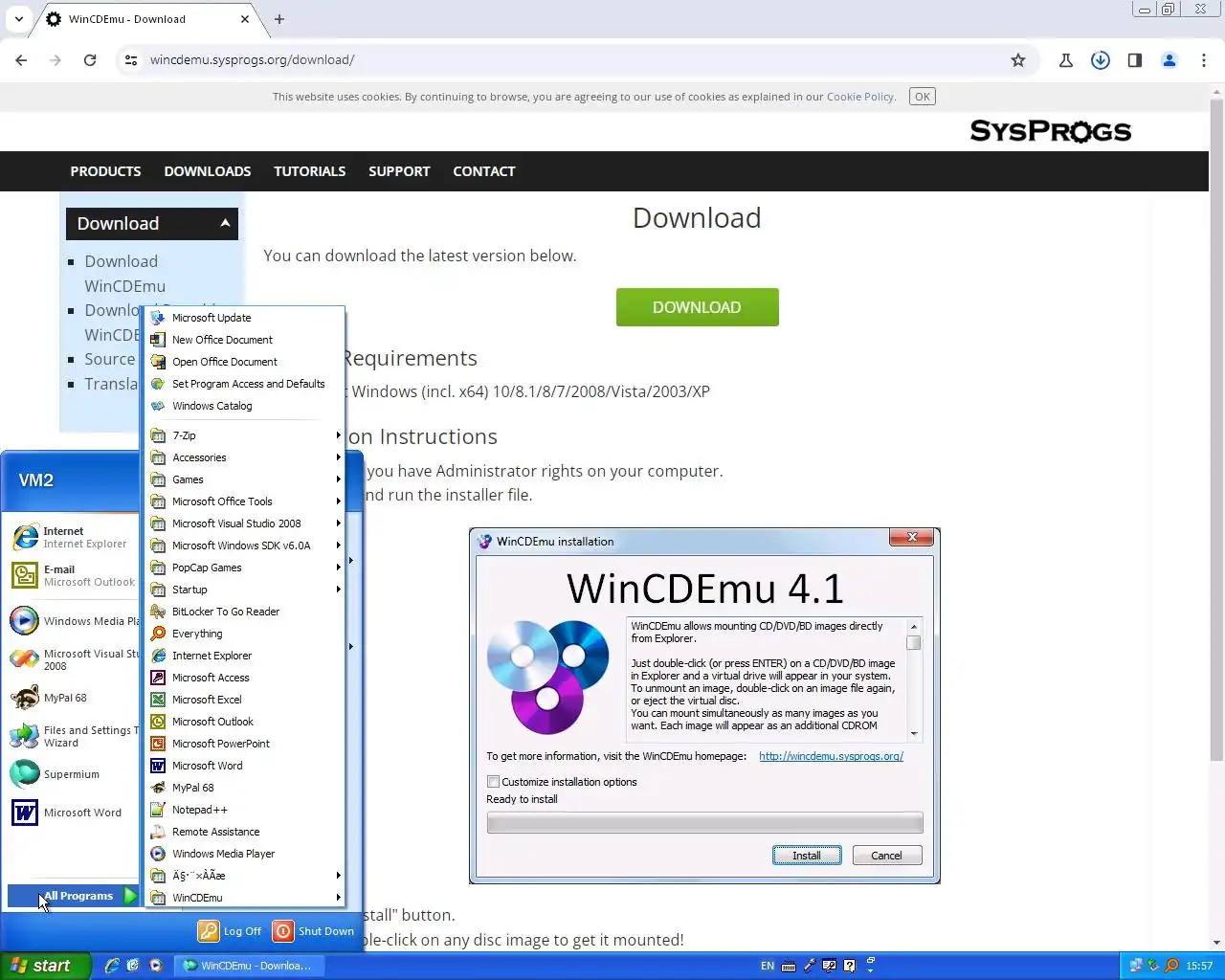Image resolution: width=1225 pixels, height=980 pixels.
Task: Expand Microsoft Visual Studio 2008 folder in programs
Action: pos(244,523)
